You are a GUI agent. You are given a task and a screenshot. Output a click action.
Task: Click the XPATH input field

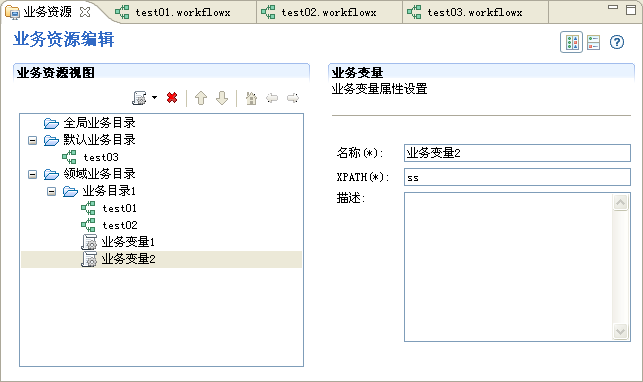pos(517,177)
